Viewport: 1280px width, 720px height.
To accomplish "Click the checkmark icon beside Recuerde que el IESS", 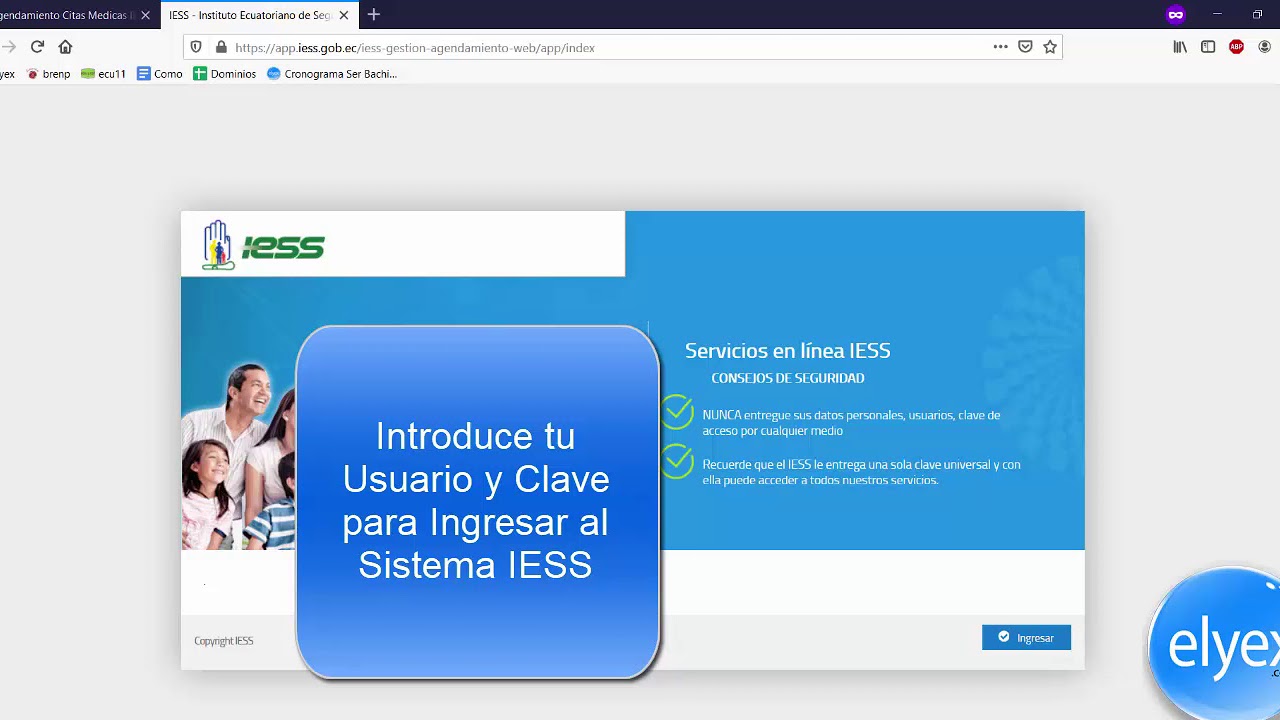I will (x=677, y=462).
